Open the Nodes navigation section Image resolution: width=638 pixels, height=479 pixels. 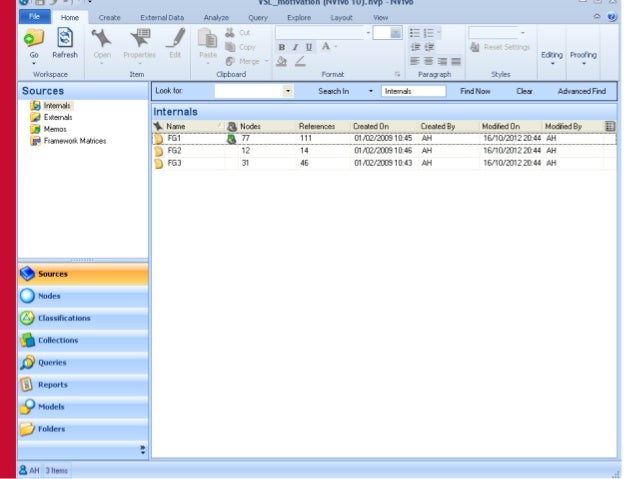tap(49, 296)
